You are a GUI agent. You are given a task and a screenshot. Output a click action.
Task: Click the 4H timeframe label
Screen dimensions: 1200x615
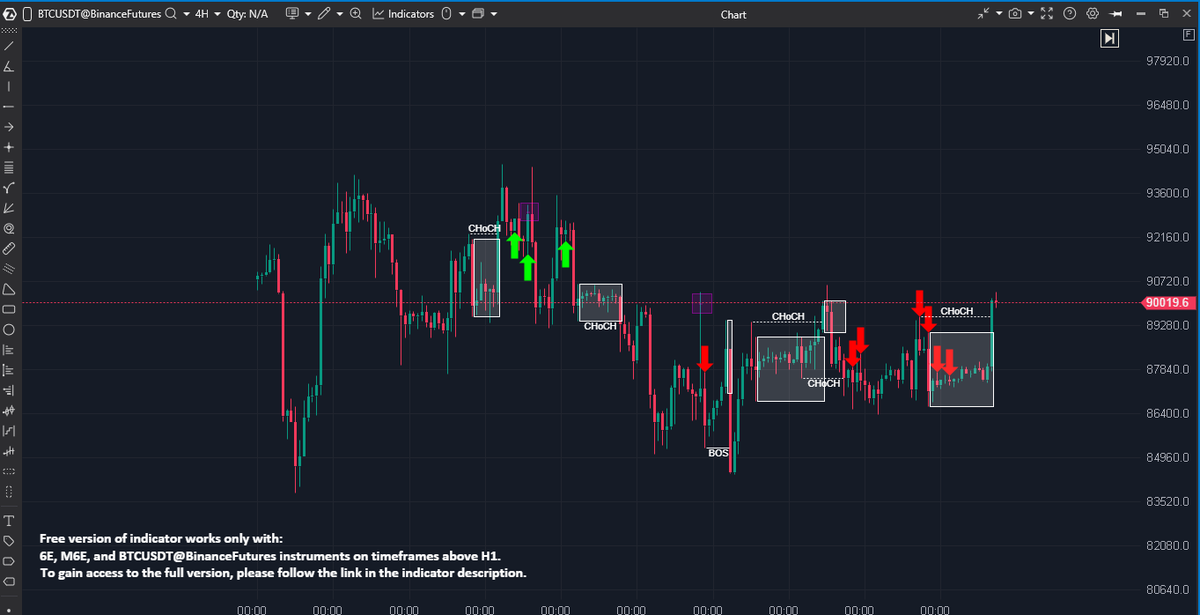tap(203, 14)
